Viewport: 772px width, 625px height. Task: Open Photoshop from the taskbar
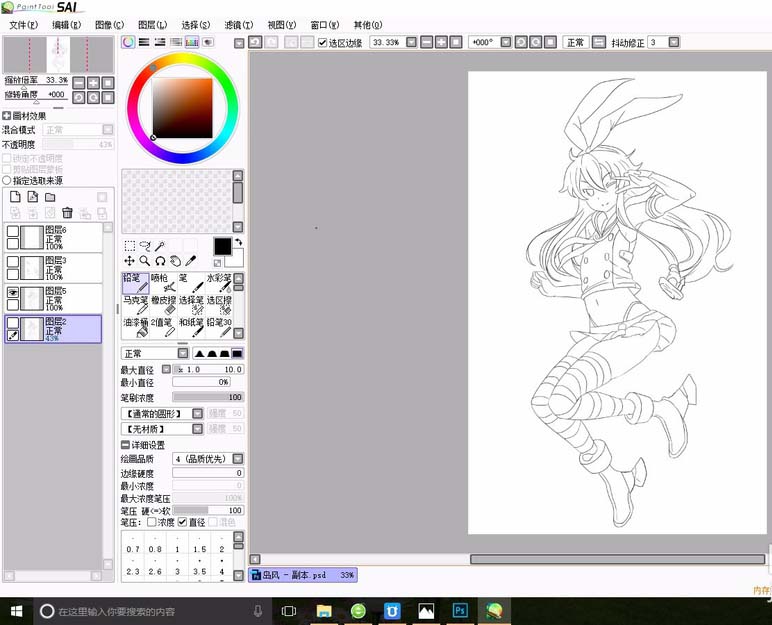(x=460, y=611)
